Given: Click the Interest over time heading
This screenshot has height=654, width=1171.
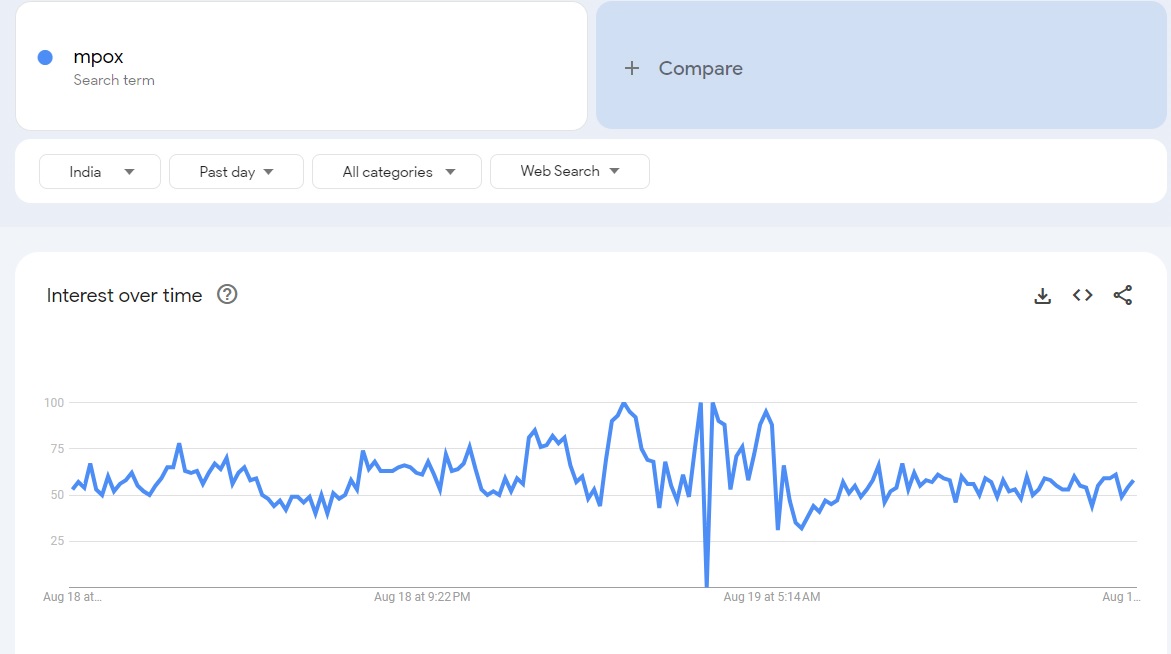Looking at the screenshot, I should pos(124,295).
